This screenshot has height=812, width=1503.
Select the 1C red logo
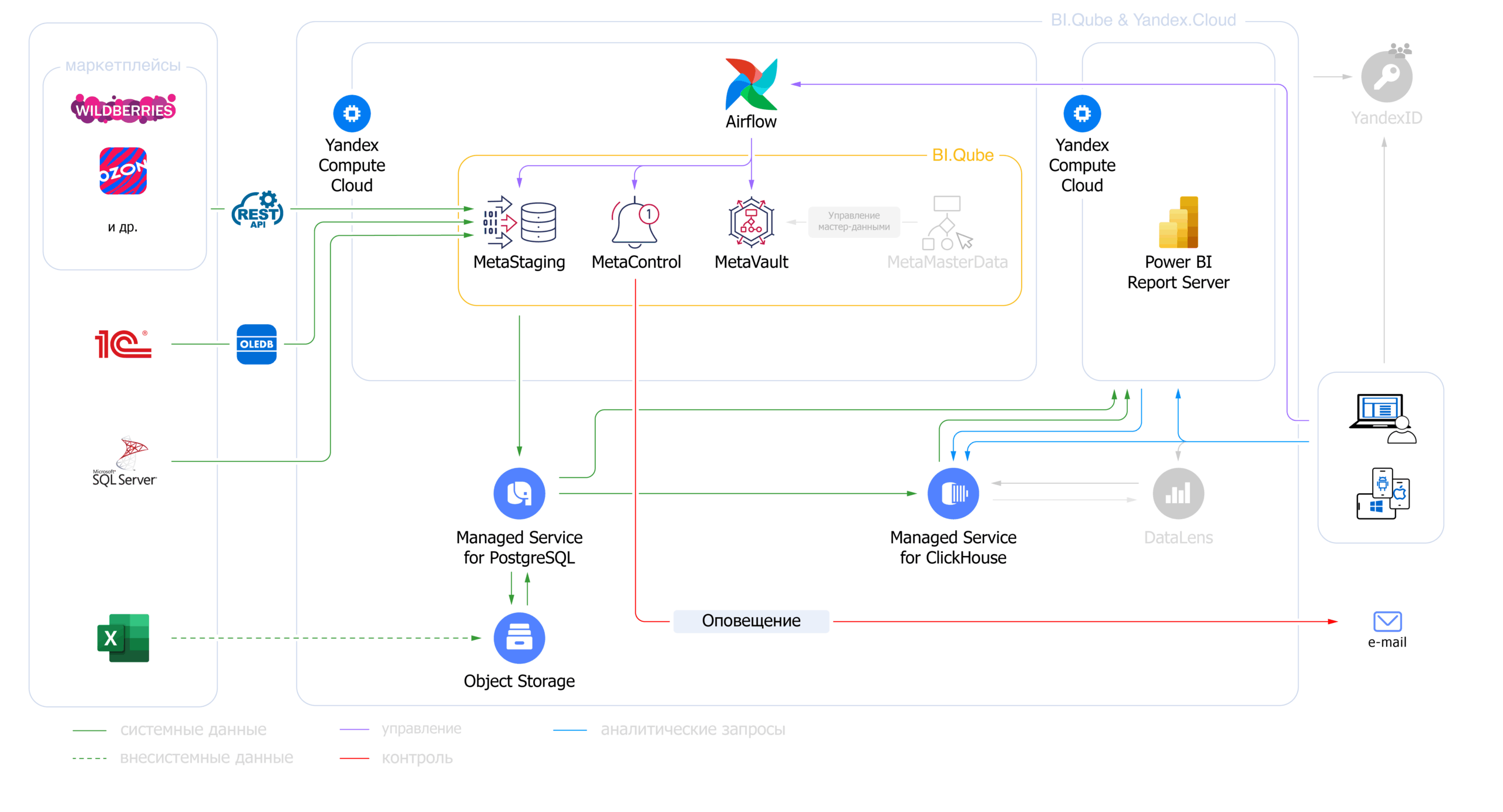click(x=123, y=344)
